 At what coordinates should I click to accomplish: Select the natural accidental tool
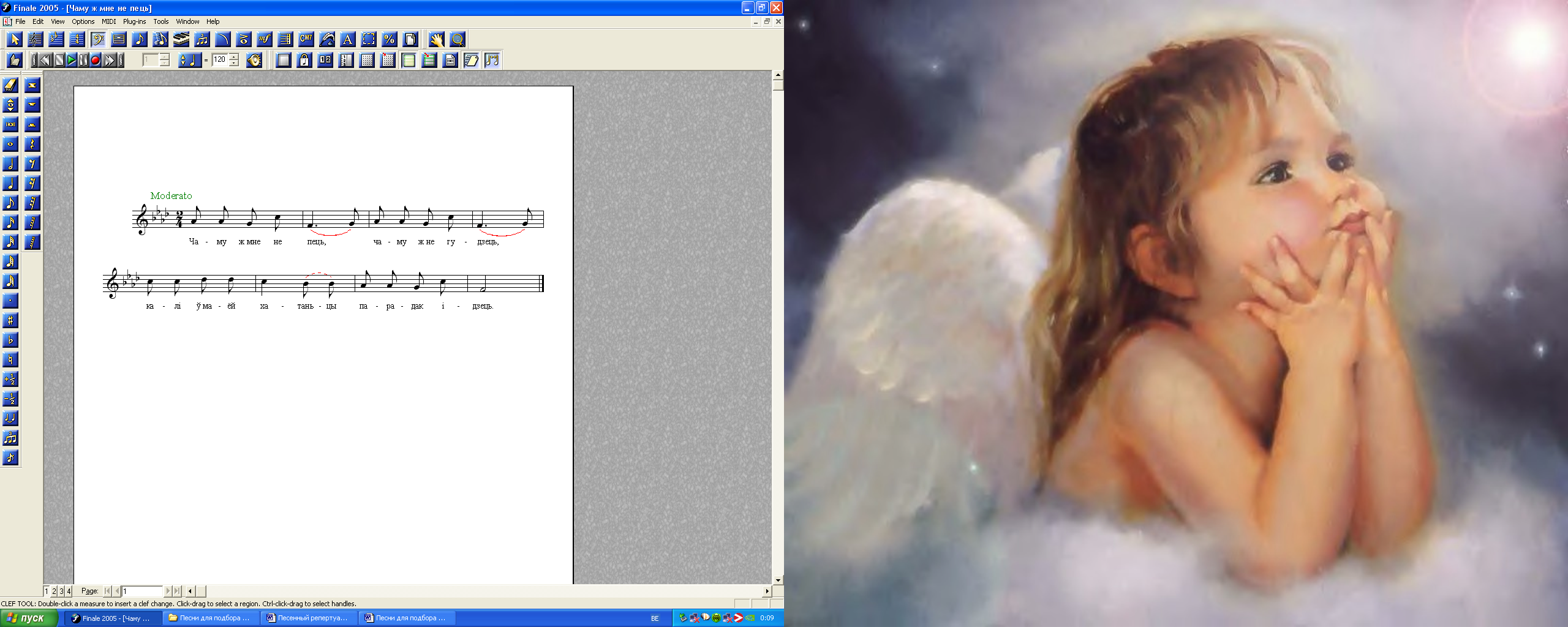(10, 359)
